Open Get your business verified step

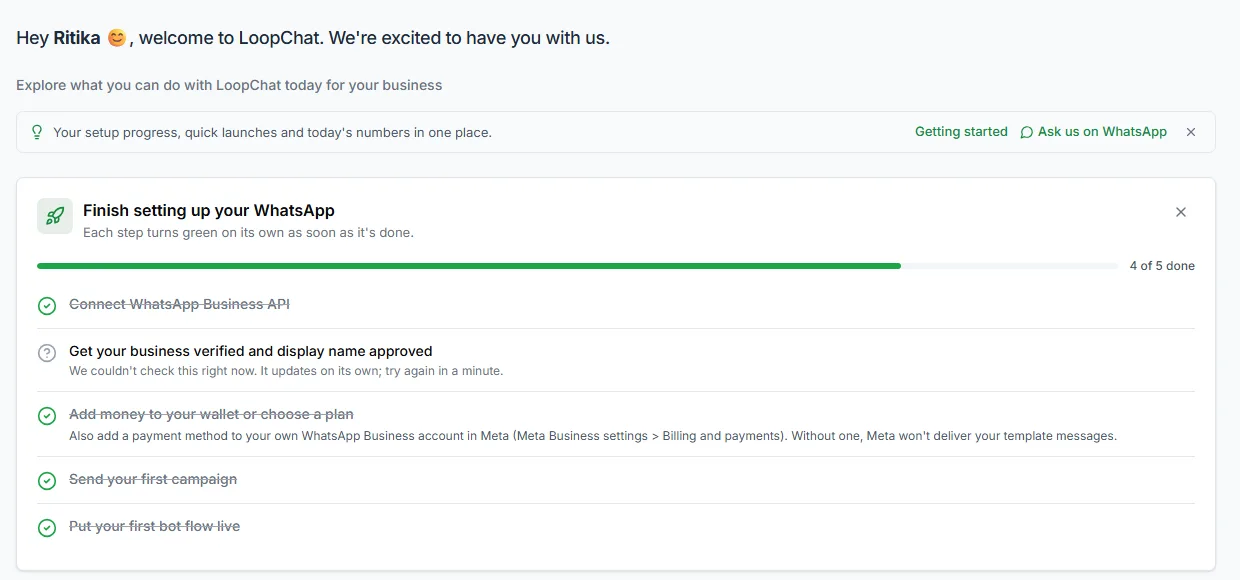[251, 351]
